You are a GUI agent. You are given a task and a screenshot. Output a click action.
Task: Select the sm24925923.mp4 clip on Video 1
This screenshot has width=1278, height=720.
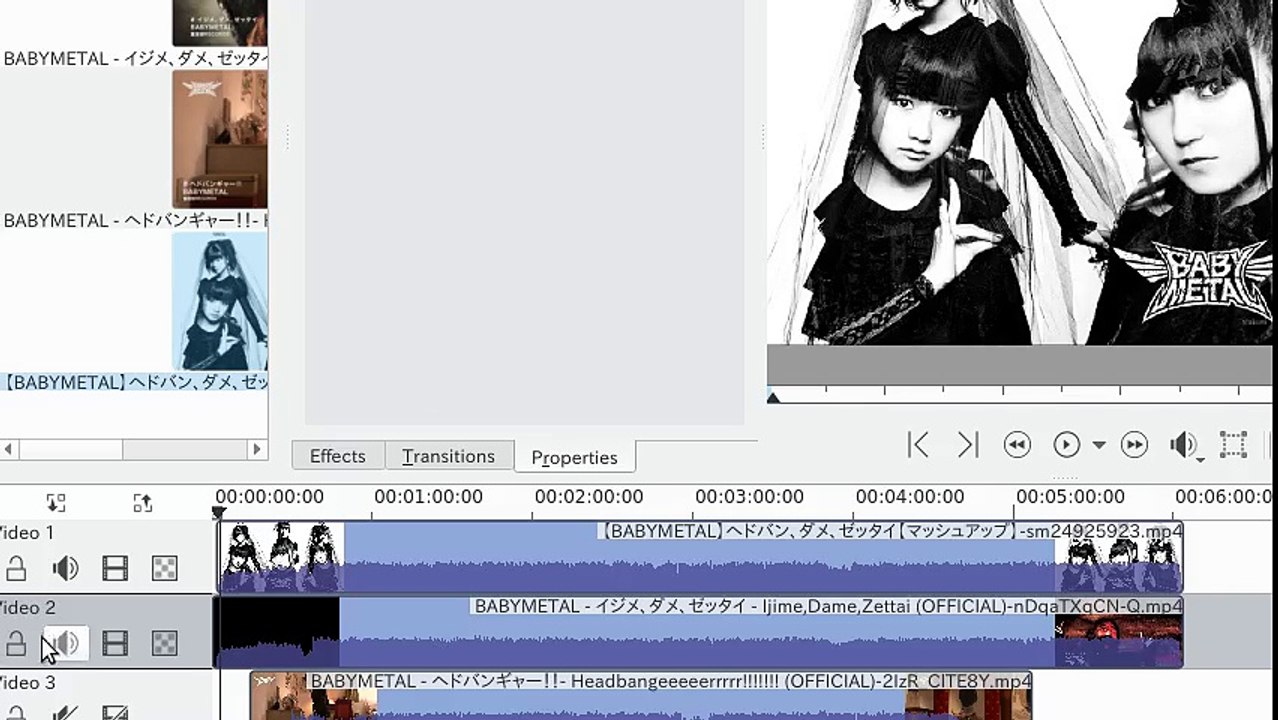click(x=700, y=558)
